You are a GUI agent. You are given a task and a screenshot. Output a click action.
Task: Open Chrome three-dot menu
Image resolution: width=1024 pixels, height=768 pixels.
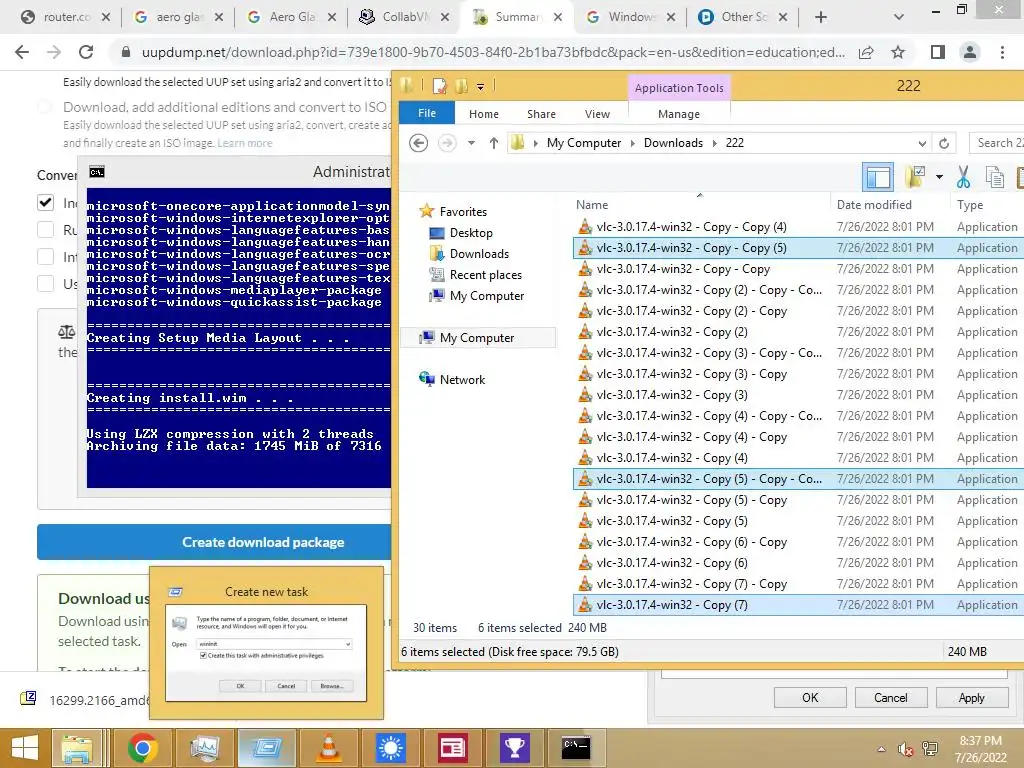pos(1002,52)
